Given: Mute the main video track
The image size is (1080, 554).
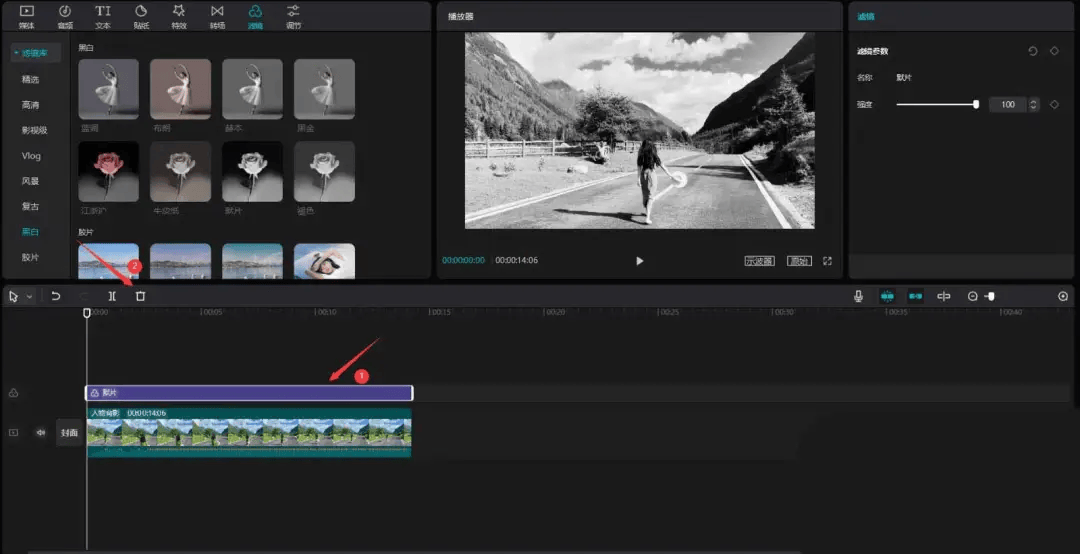Looking at the screenshot, I should click(x=41, y=433).
